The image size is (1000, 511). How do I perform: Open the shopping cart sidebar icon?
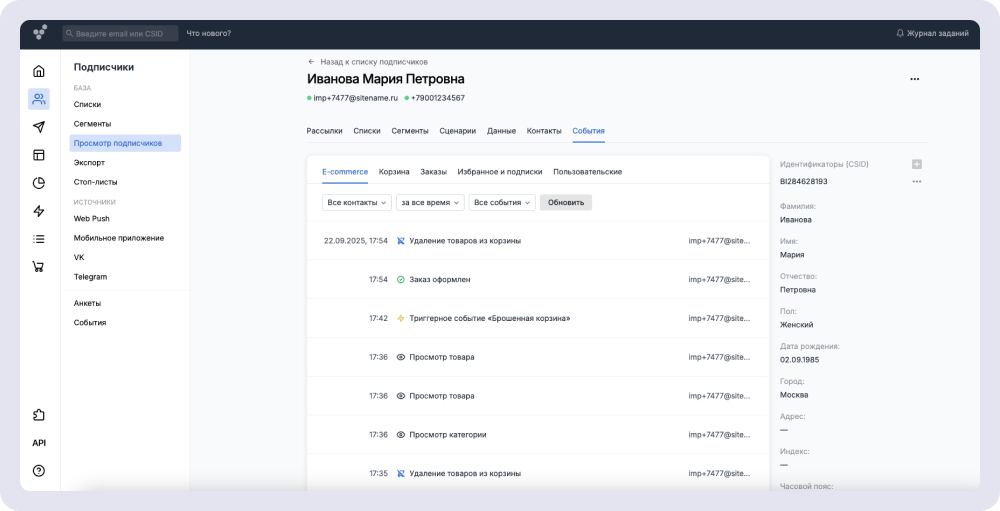[39, 266]
